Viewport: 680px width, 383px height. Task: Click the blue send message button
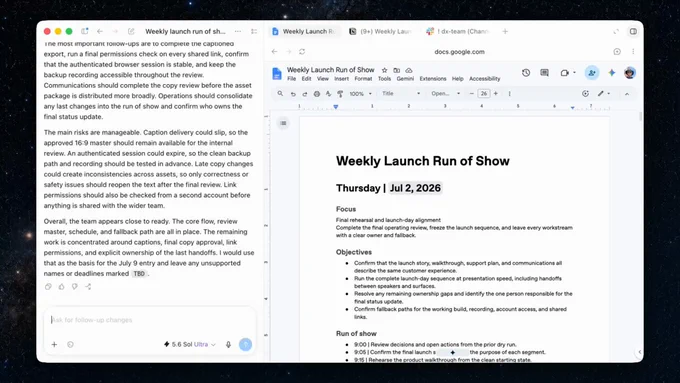245,344
